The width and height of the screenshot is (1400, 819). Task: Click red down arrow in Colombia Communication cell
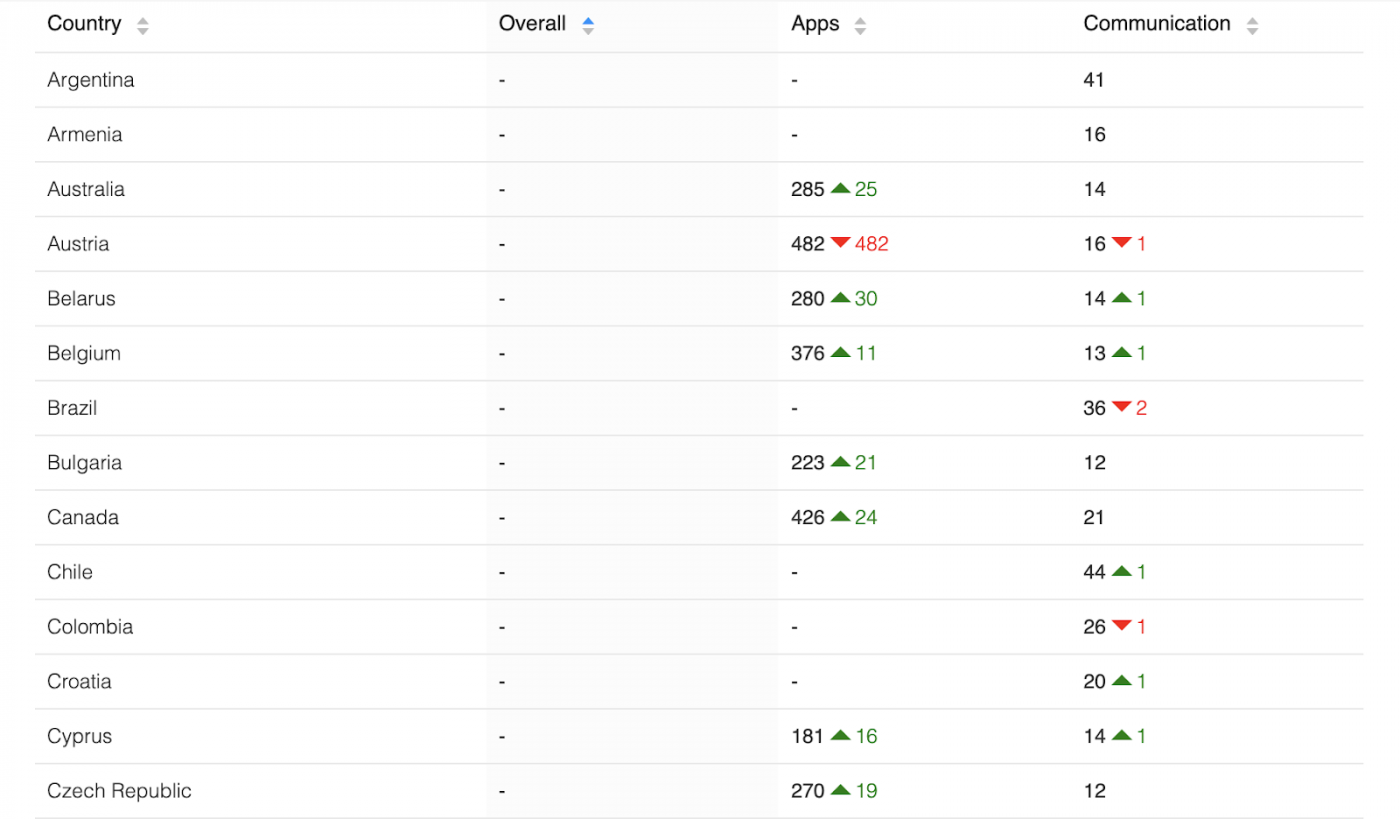1121,626
